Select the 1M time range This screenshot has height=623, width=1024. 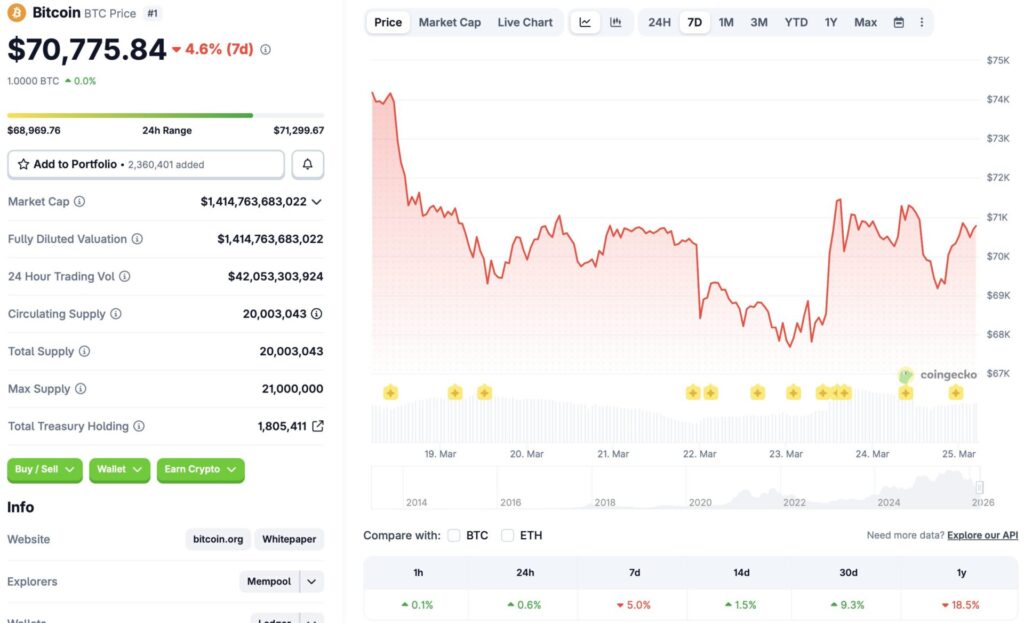tap(727, 22)
